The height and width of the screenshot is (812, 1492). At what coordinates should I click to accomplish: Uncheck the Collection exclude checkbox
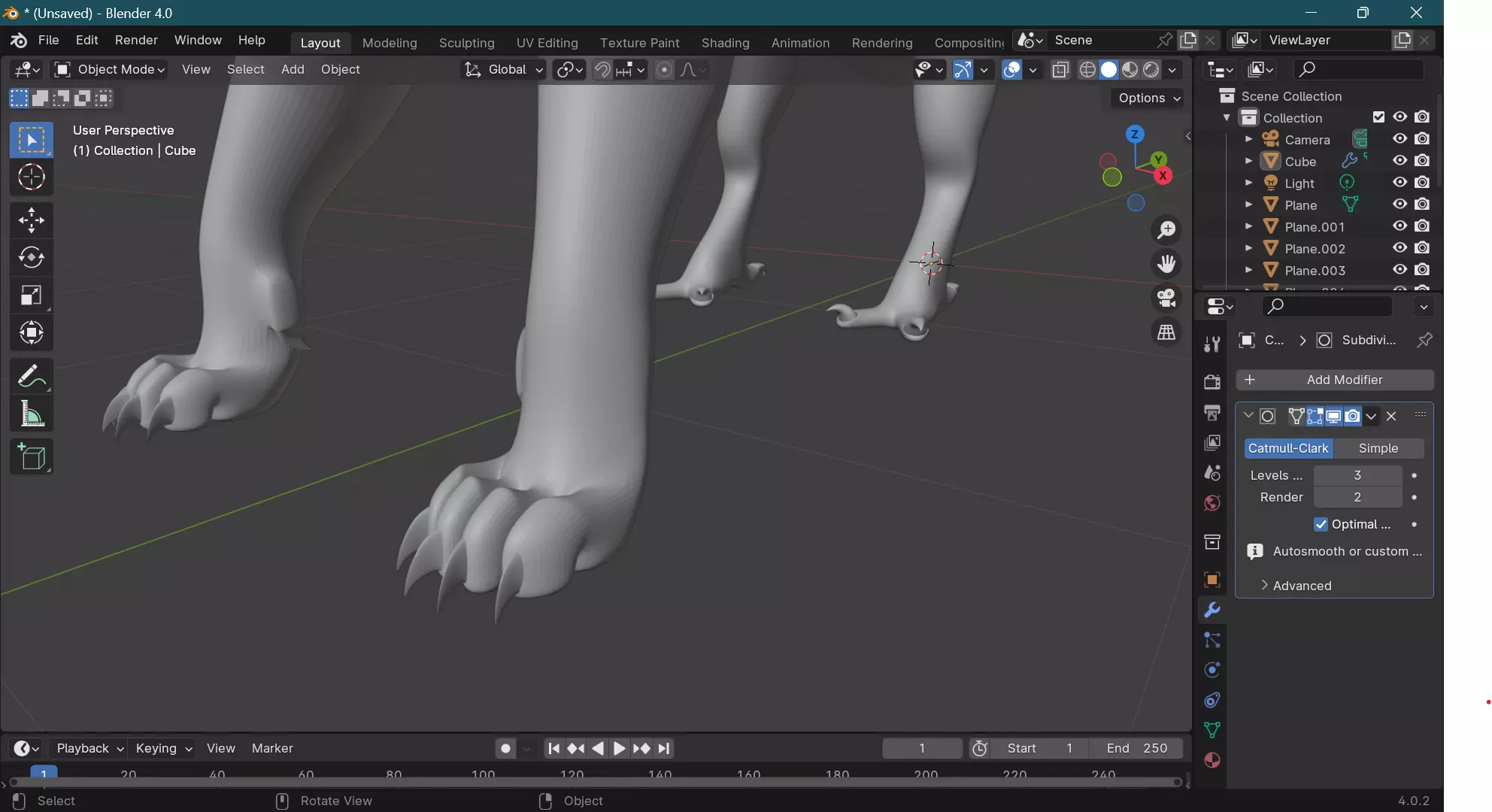(x=1378, y=117)
